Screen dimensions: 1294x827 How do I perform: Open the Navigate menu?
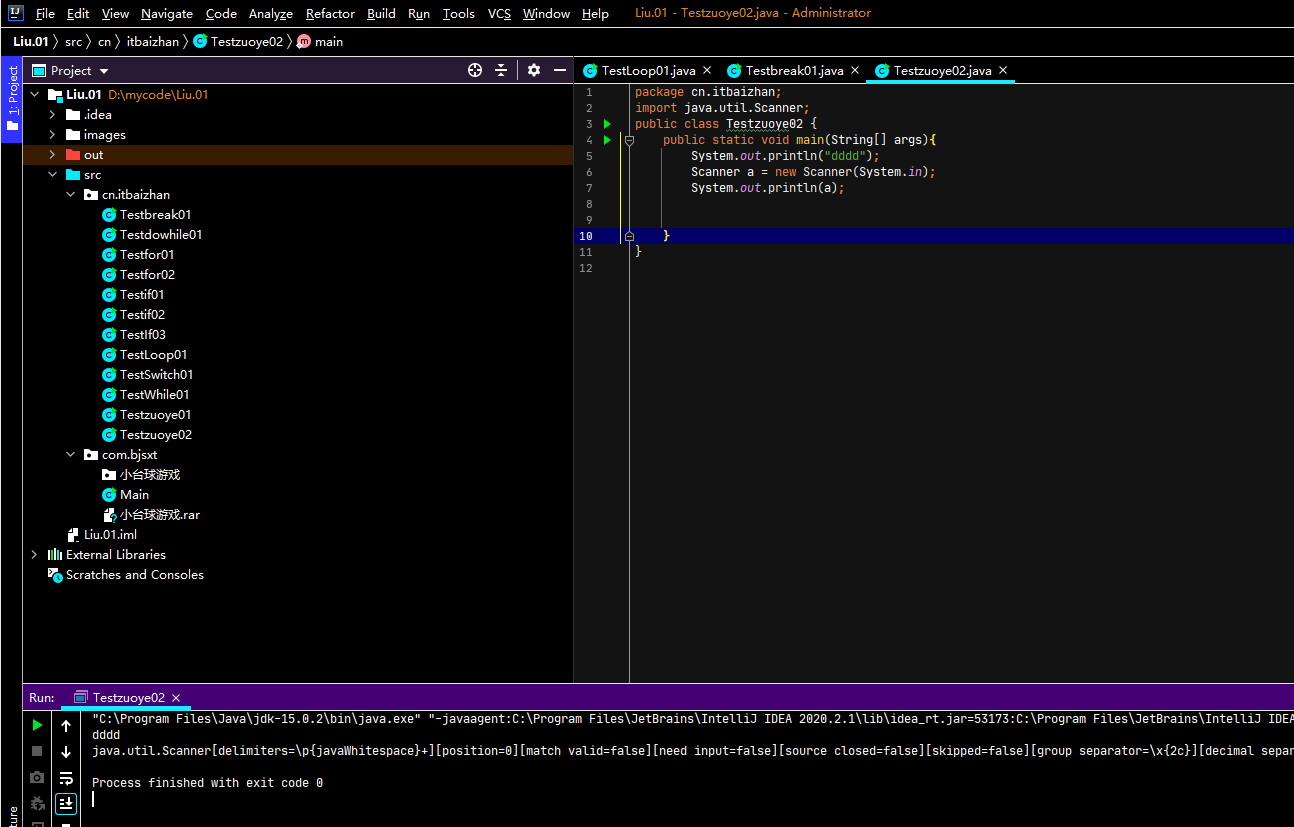coord(167,13)
